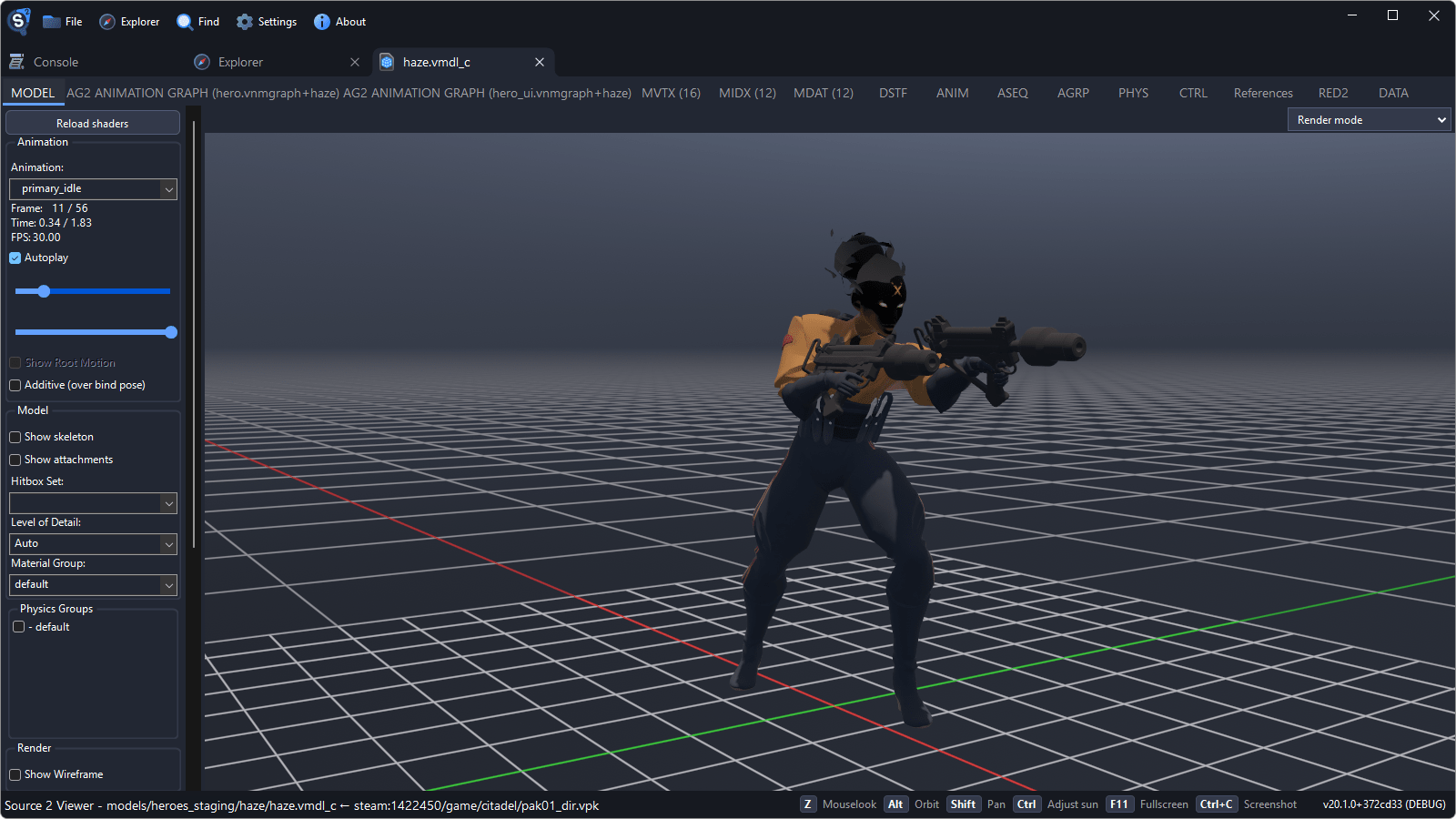Click the Console tab icon
The width and height of the screenshot is (1456, 819).
point(16,62)
